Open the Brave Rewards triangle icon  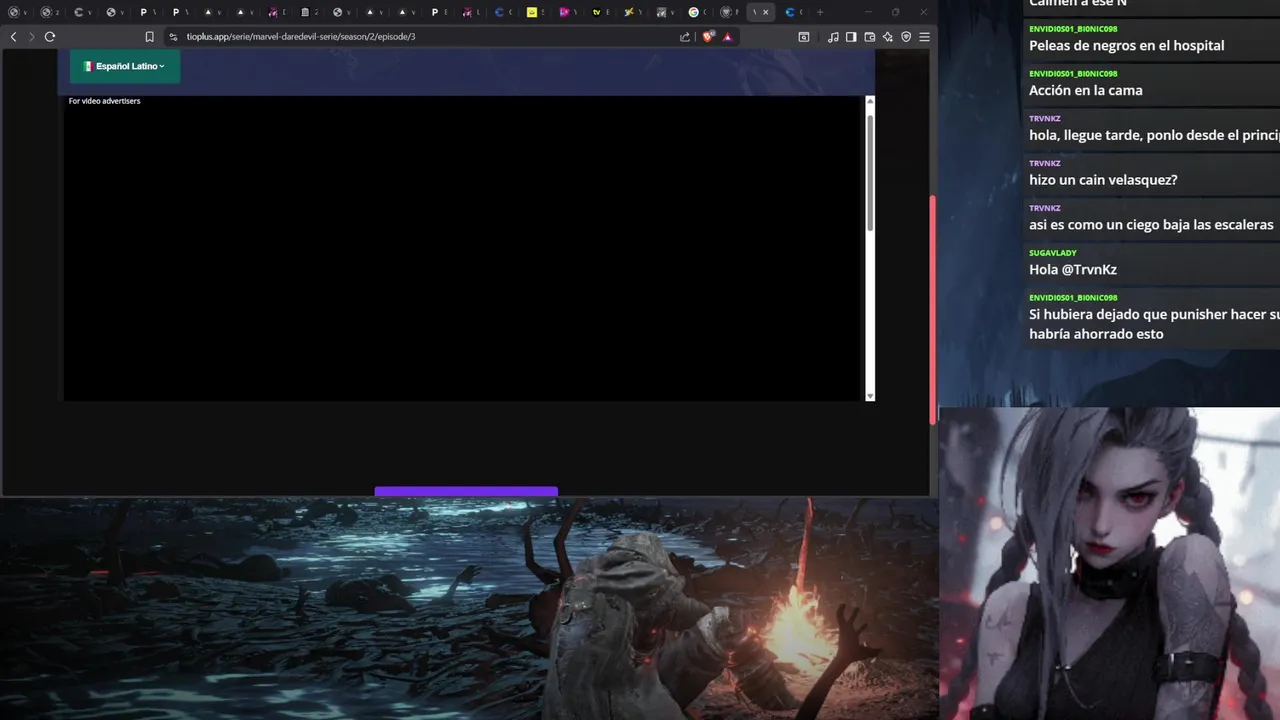pyautogui.click(x=727, y=37)
